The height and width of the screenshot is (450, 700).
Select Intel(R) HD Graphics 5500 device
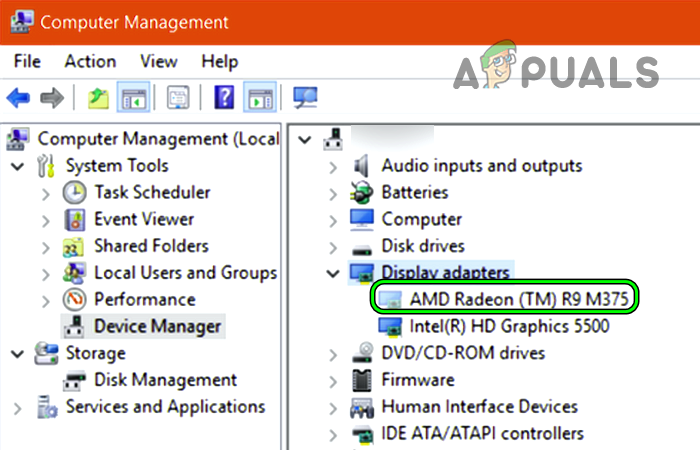pos(509,326)
